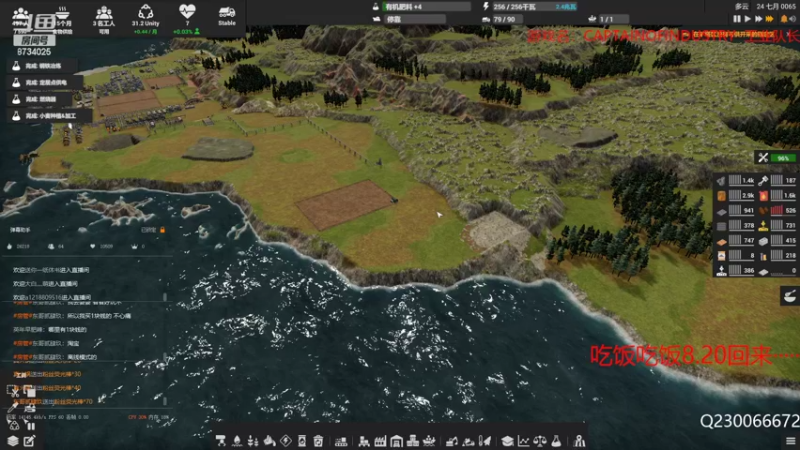This screenshot has height=450, width=800.
Task: Open the research lab flask panel
Action: point(556,441)
